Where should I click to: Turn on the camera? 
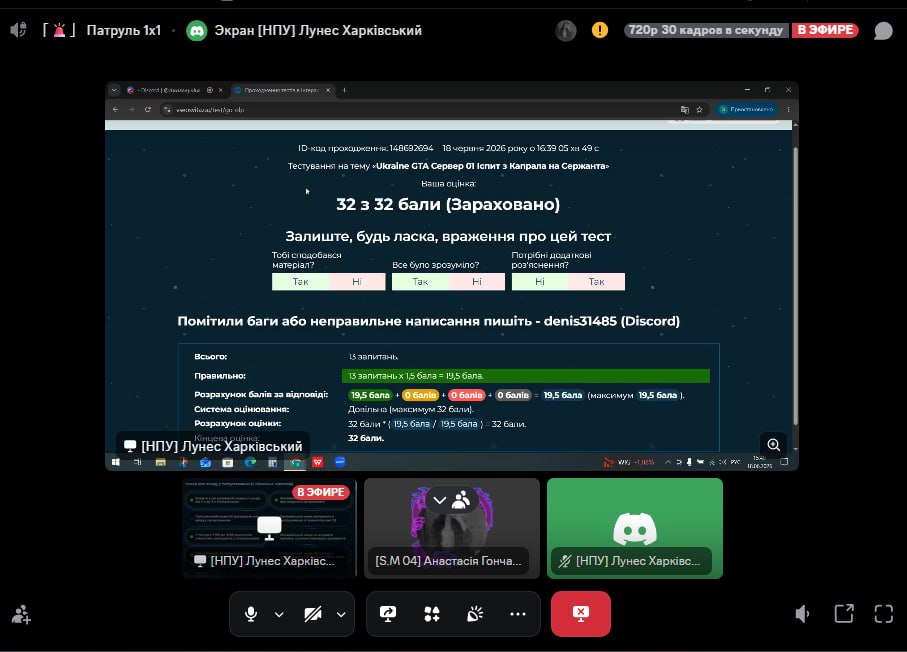click(313, 614)
